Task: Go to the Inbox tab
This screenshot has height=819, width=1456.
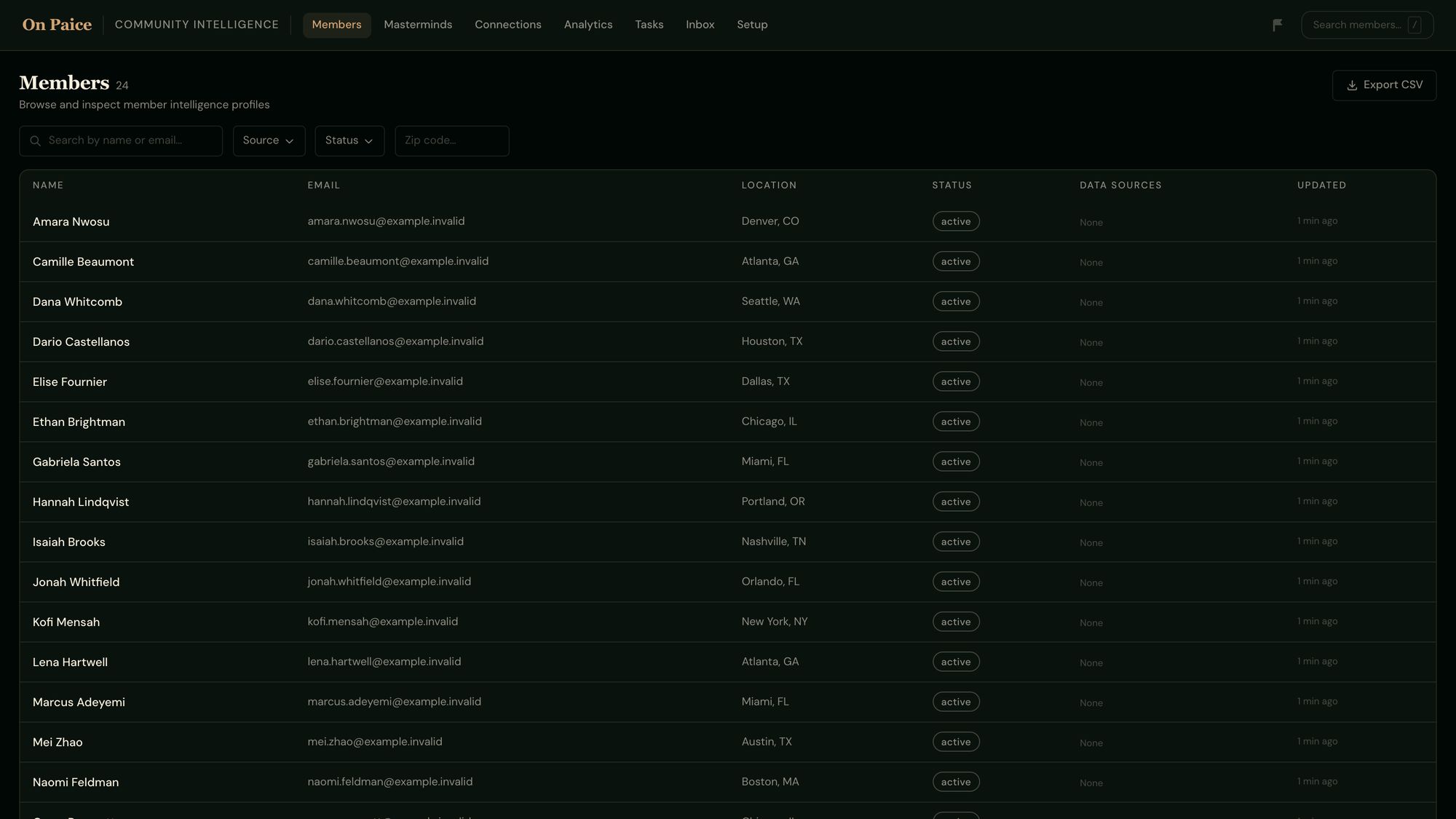Action: (700, 25)
